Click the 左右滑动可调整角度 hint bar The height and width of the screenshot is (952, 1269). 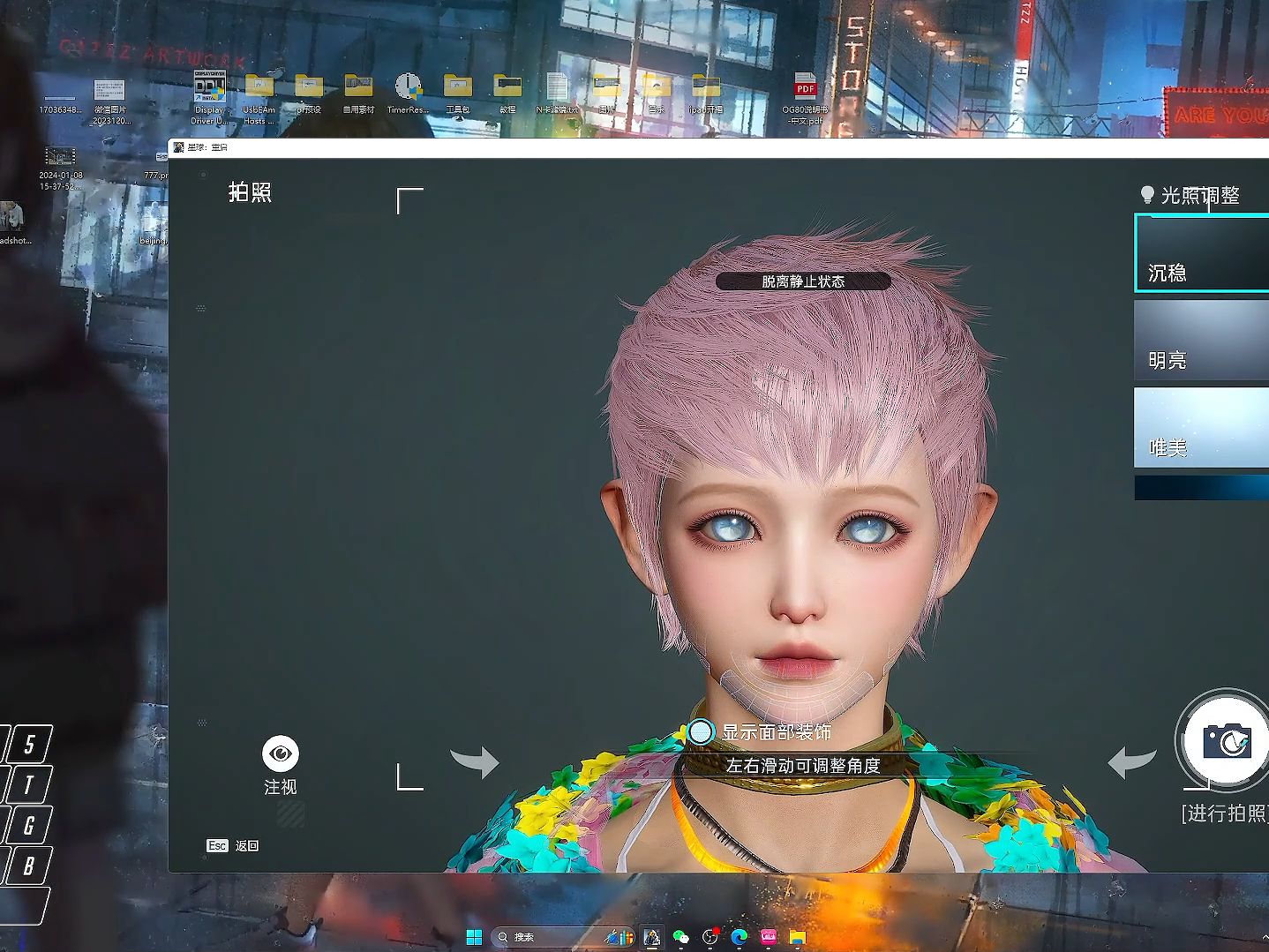tap(803, 765)
